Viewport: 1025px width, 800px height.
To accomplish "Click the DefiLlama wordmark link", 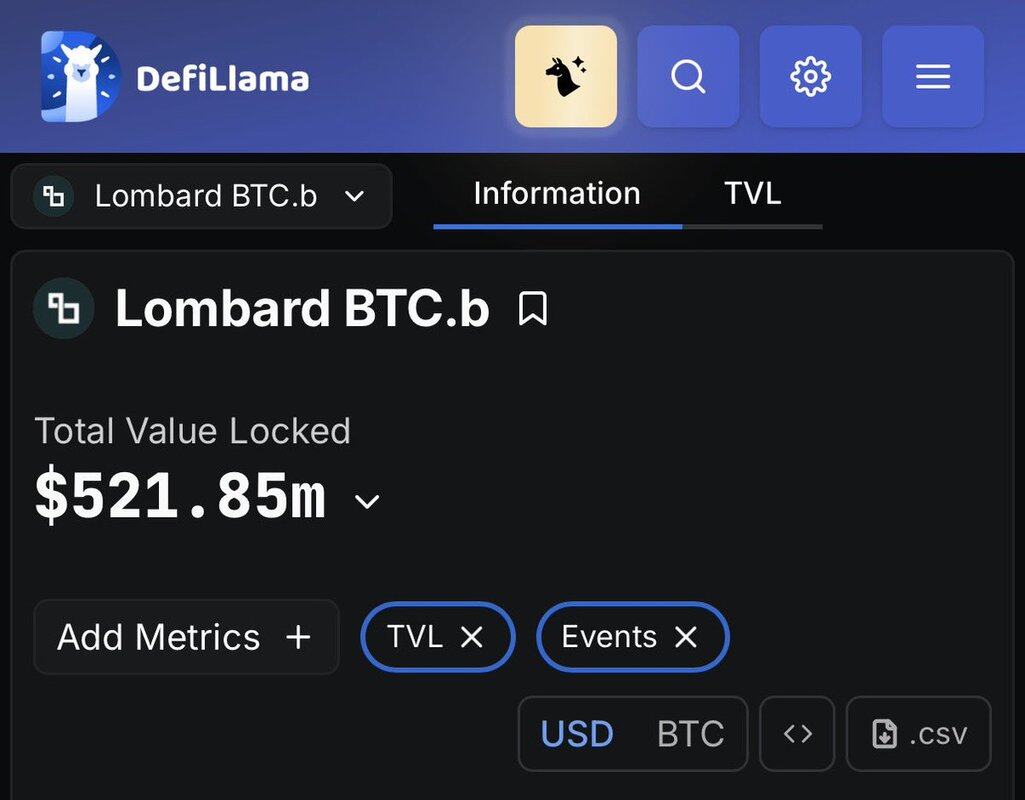I will point(222,79).
